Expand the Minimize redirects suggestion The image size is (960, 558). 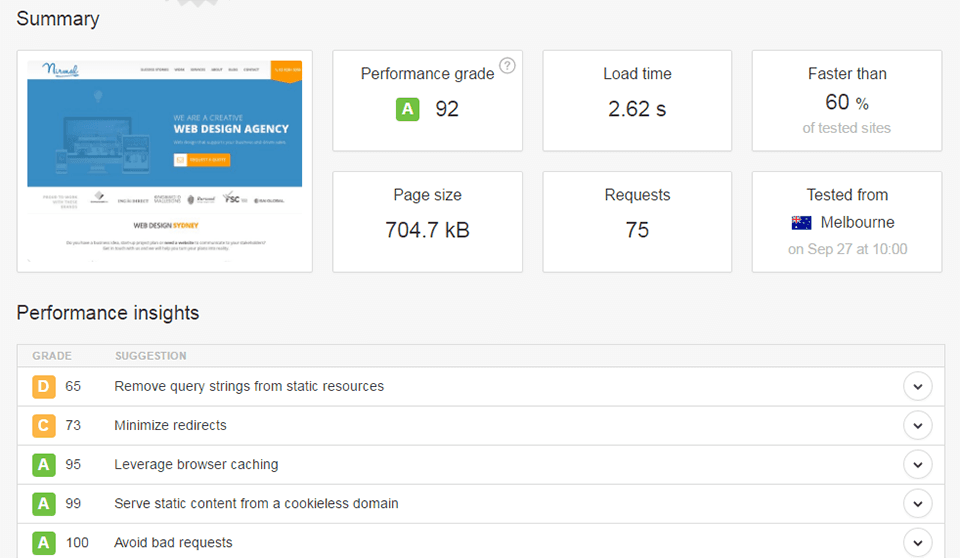tap(918, 426)
